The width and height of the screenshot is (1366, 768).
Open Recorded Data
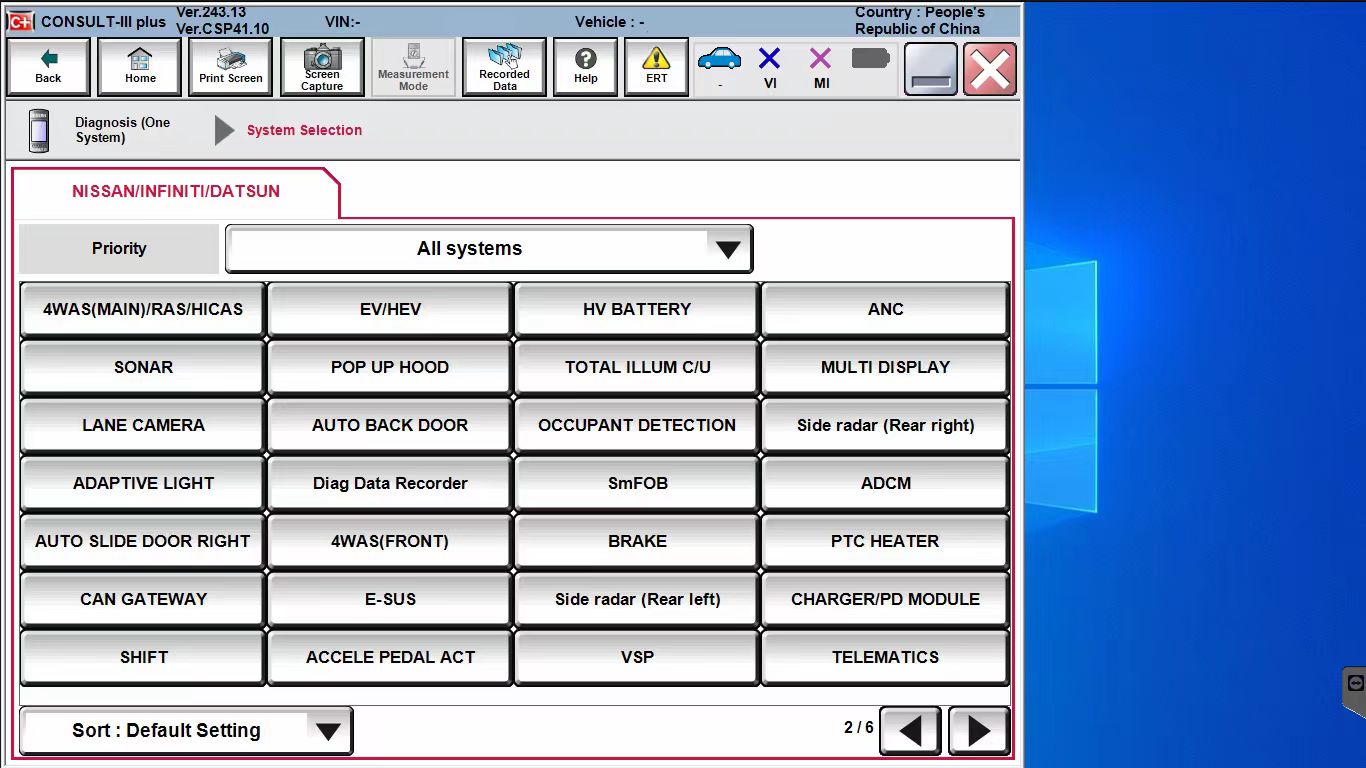pos(504,67)
